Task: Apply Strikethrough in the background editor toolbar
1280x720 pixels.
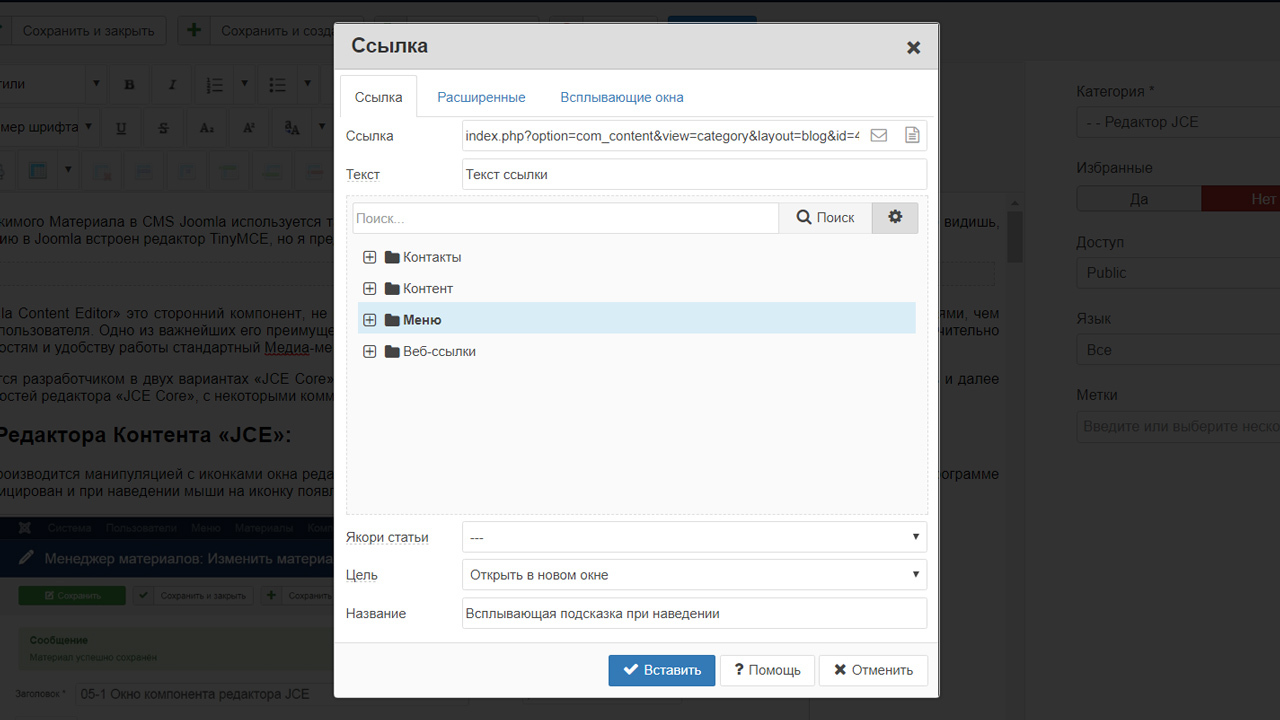Action: pyautogui.click(x=164, y=128)
